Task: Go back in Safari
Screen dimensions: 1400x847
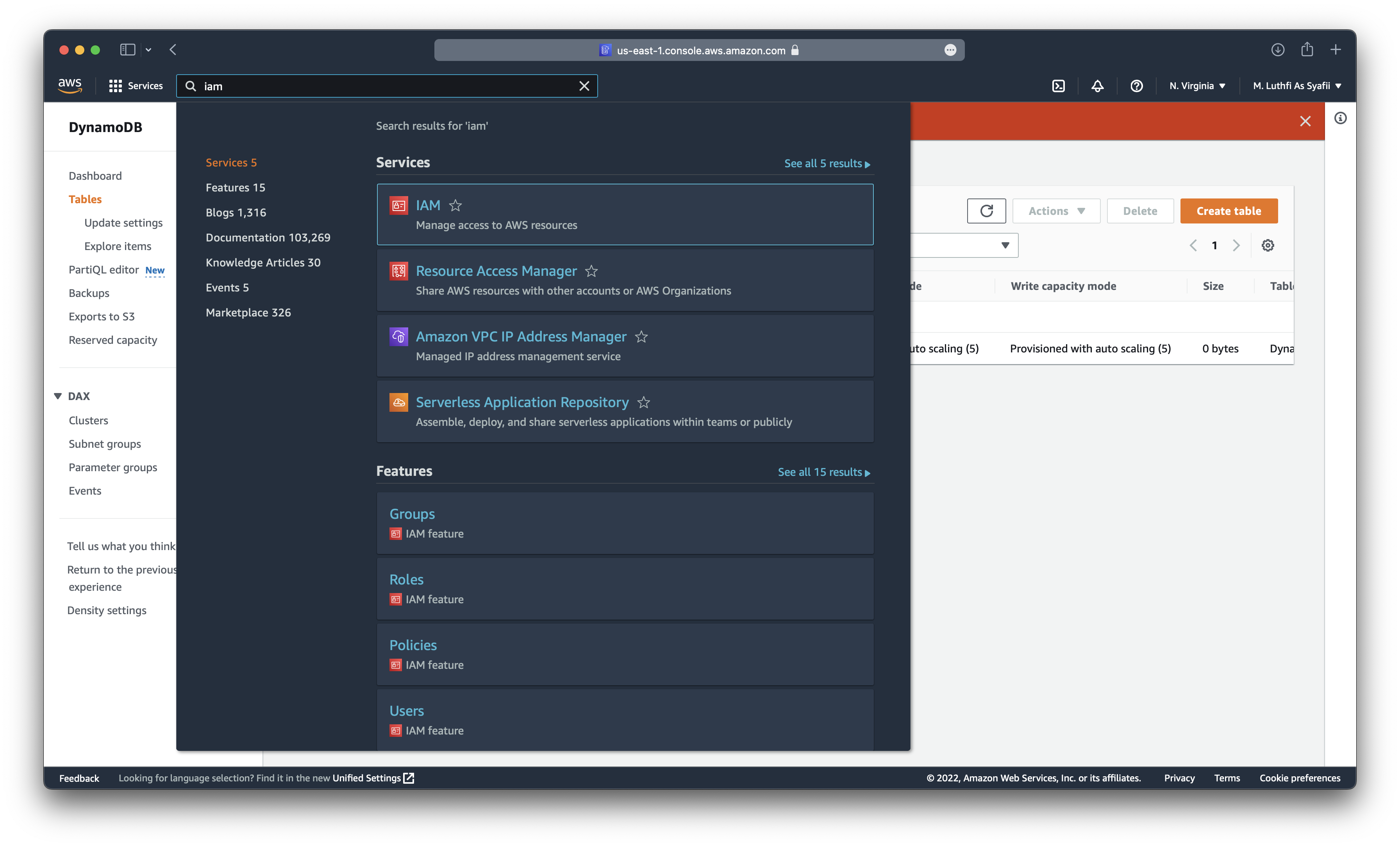Action: coord(173,50)
